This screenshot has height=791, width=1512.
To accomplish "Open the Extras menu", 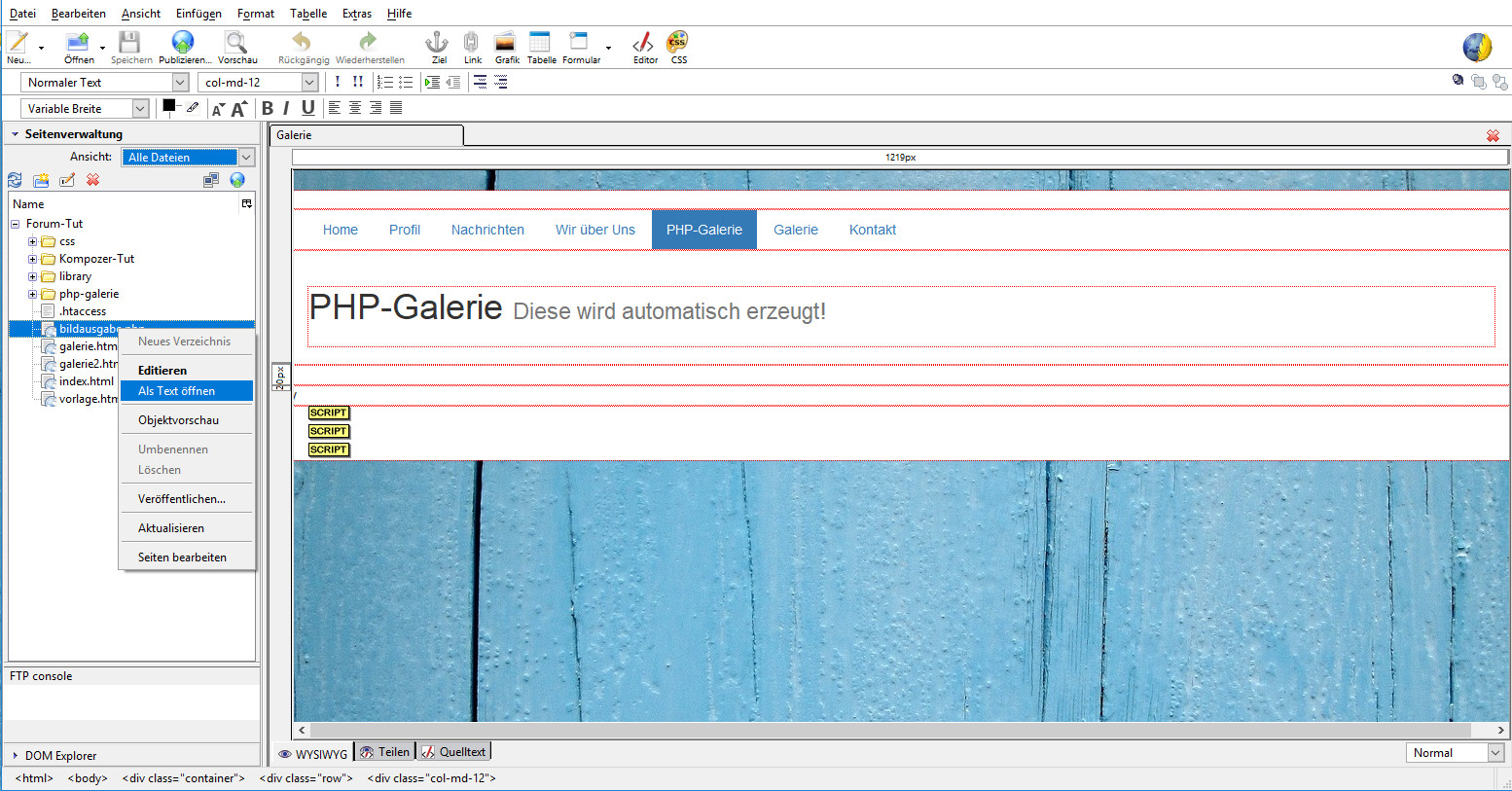I will (x=357, y=14).
